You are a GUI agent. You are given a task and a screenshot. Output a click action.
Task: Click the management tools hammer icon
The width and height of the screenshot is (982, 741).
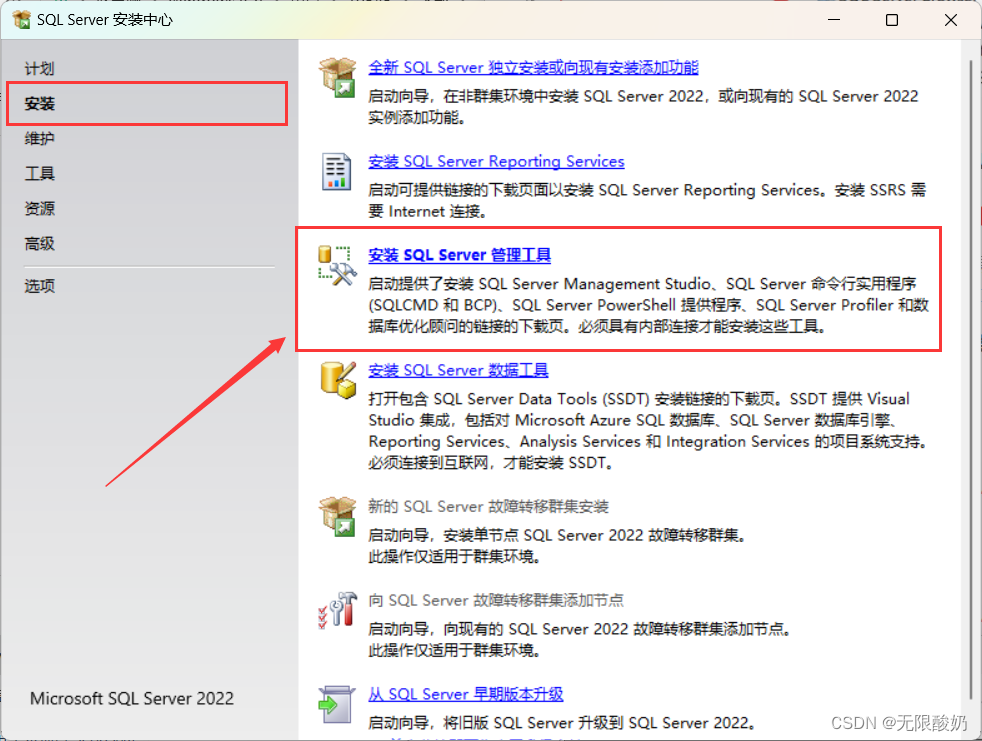(337, 265)
